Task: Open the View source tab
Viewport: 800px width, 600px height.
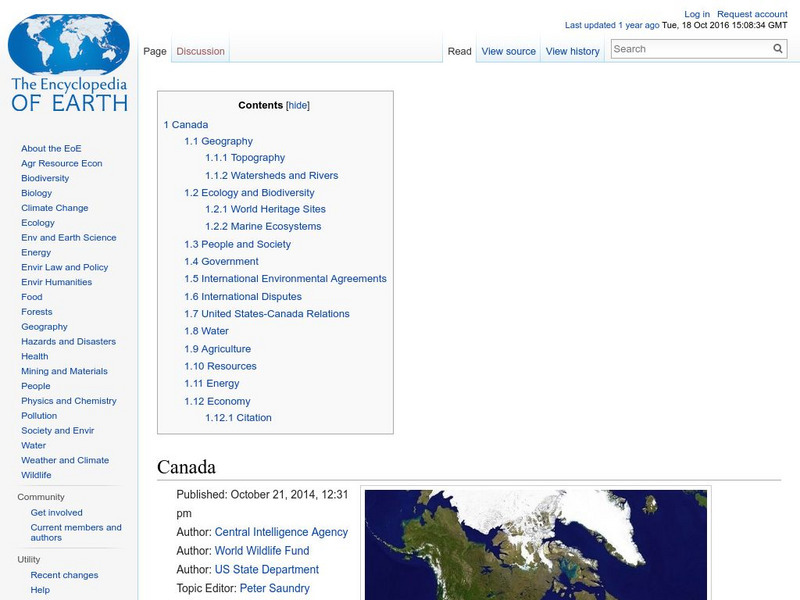Action: [x=508, y=52]
